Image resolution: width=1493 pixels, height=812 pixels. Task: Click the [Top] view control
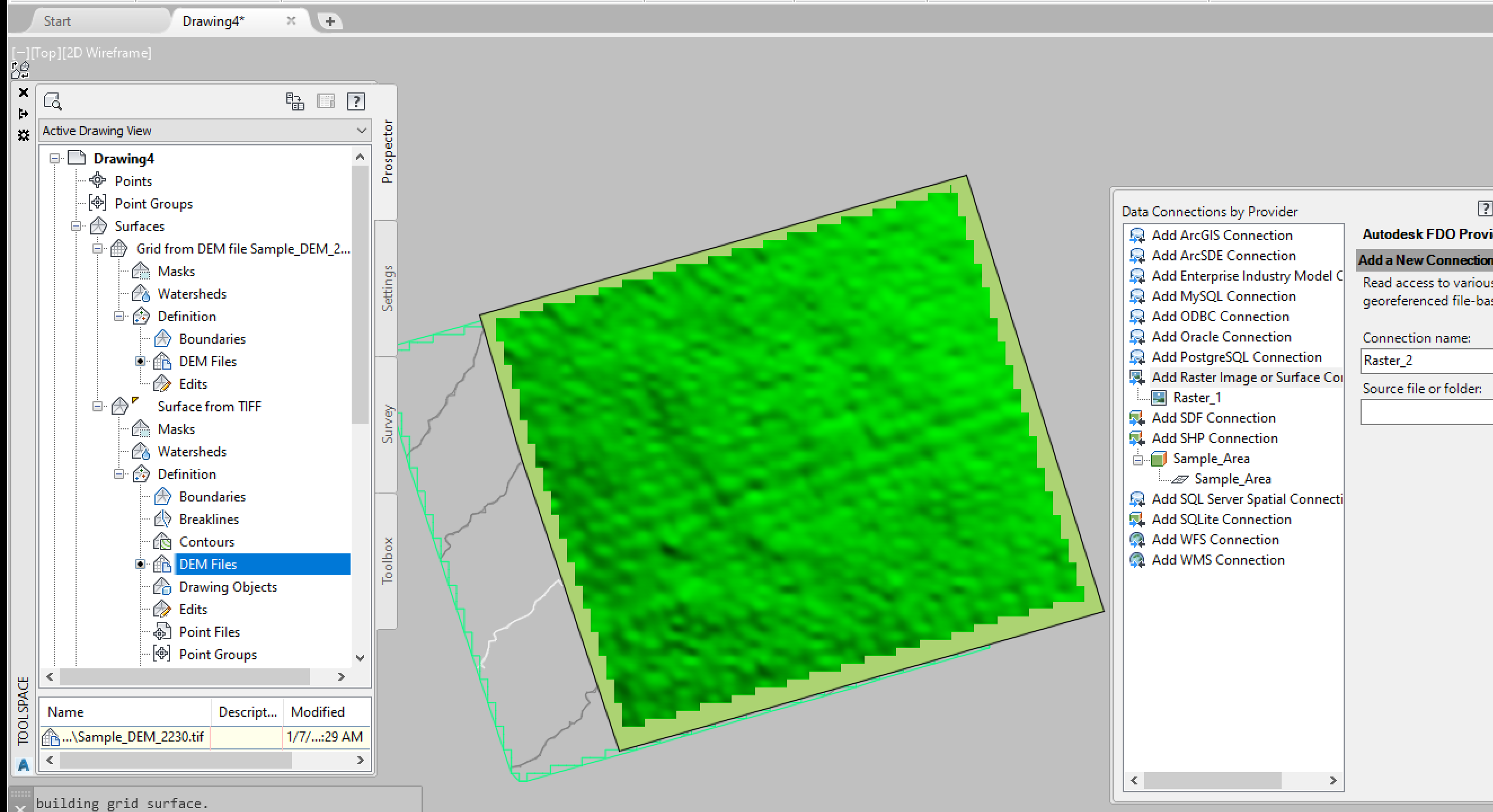tap(46, 53)
